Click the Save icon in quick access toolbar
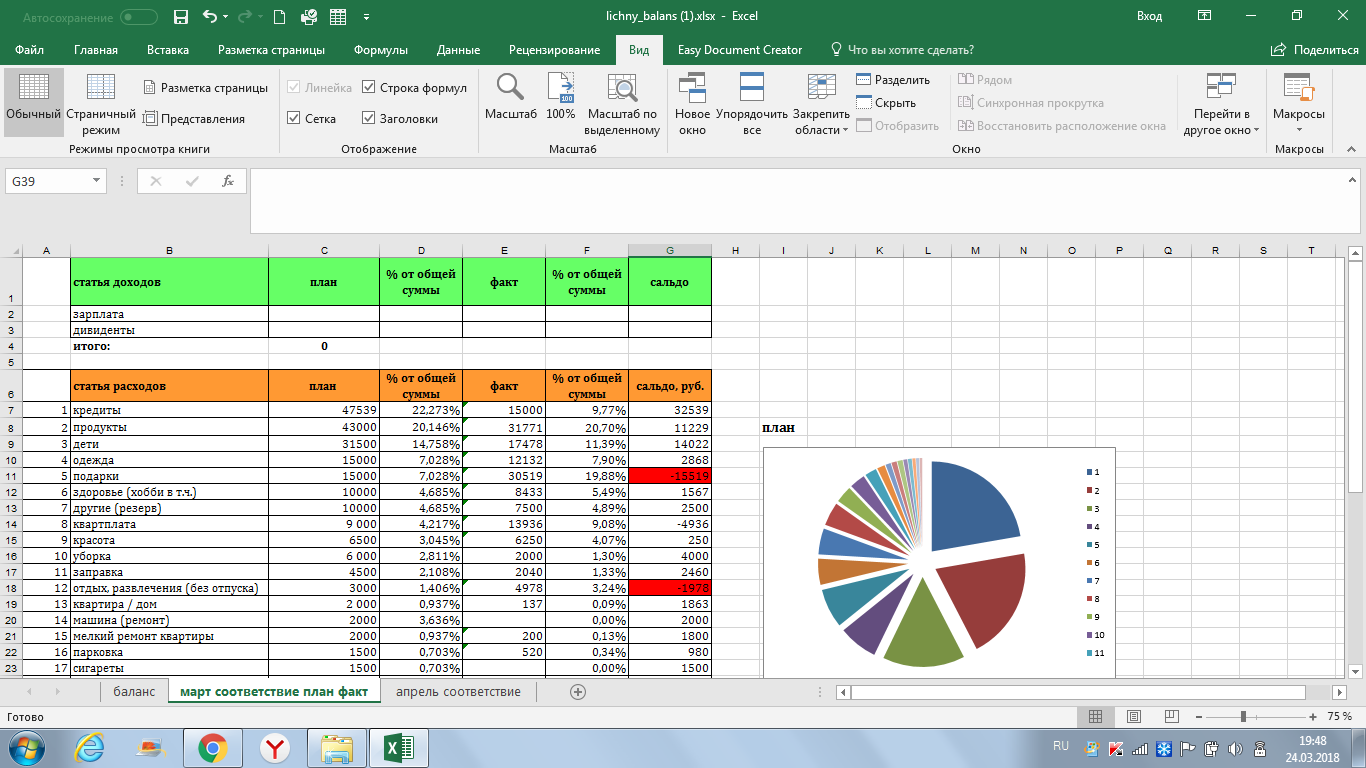Screen dimensions: 1366x768 tap(181, 17)
